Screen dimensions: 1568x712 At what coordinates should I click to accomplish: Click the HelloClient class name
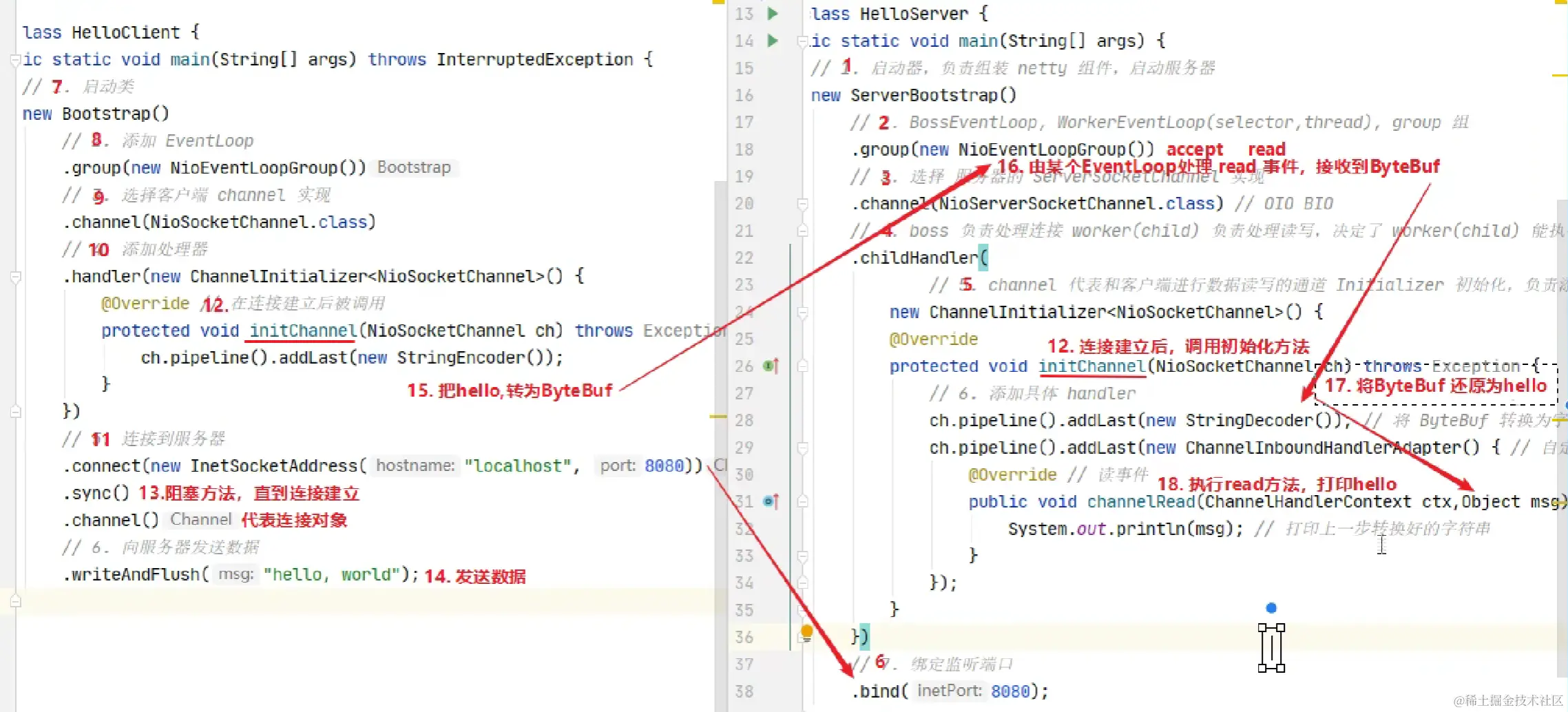126,32
